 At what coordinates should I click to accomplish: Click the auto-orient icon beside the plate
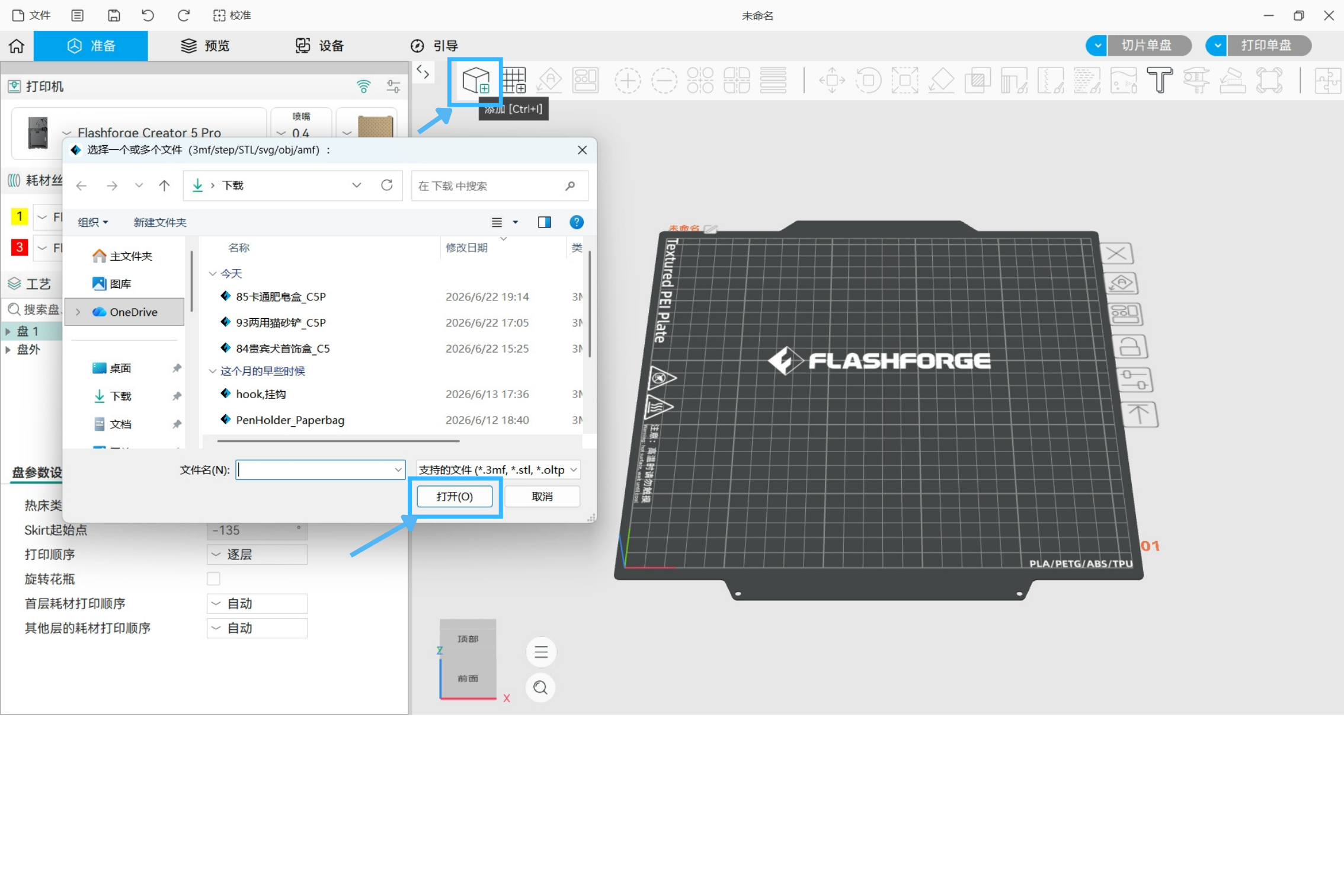[x=1121, y=283]
